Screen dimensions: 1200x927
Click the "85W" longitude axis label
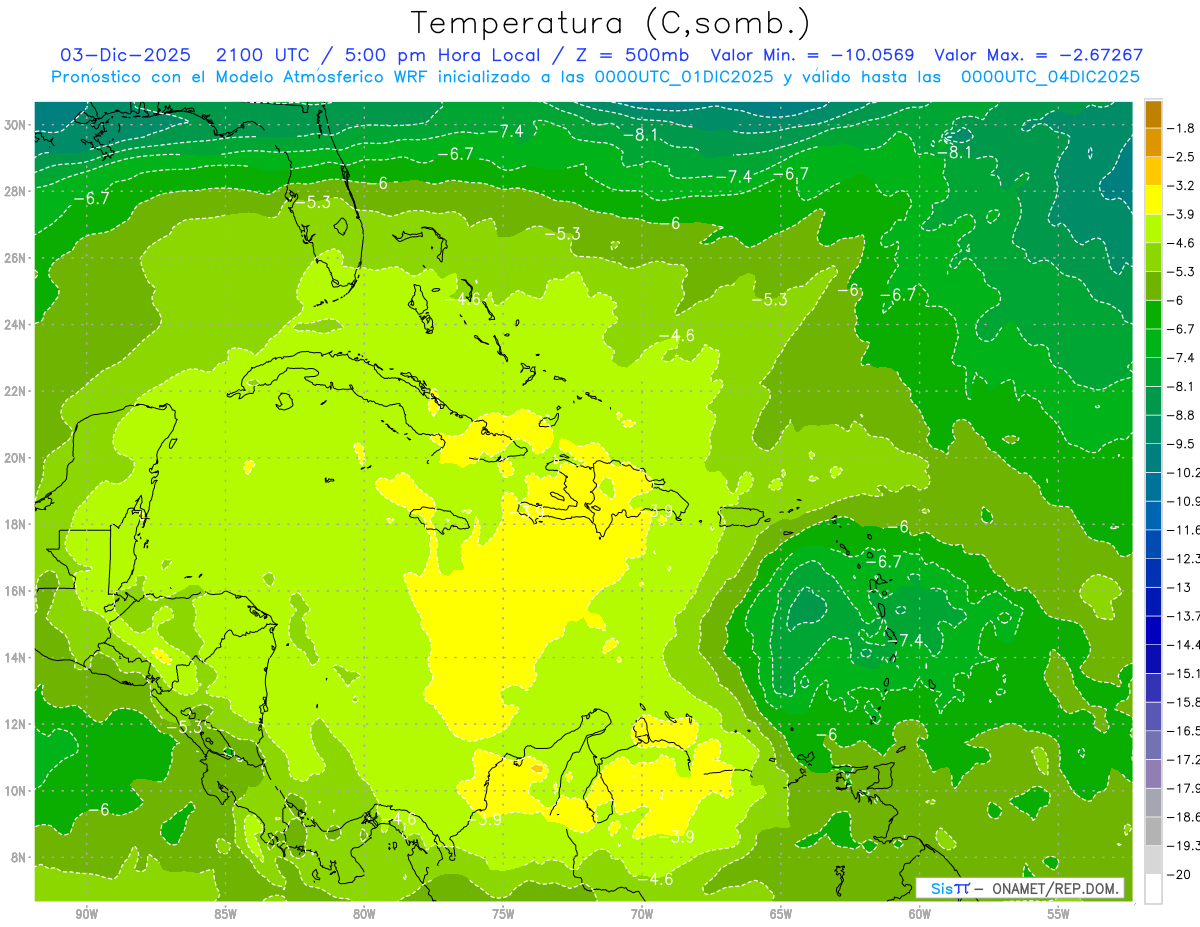[225, 914]
